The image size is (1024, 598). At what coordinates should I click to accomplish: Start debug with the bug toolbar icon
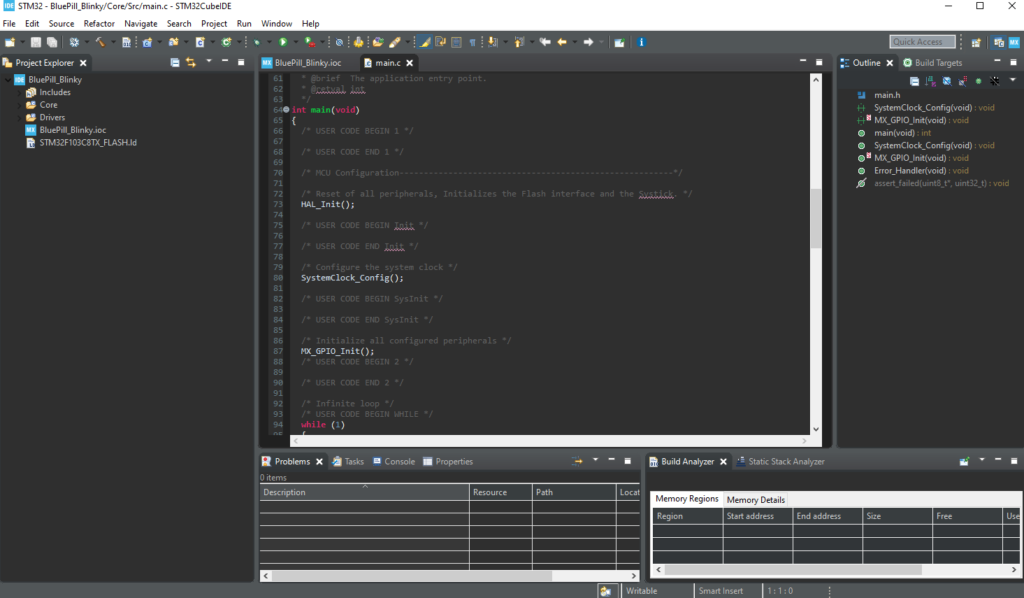coord(257,42)
